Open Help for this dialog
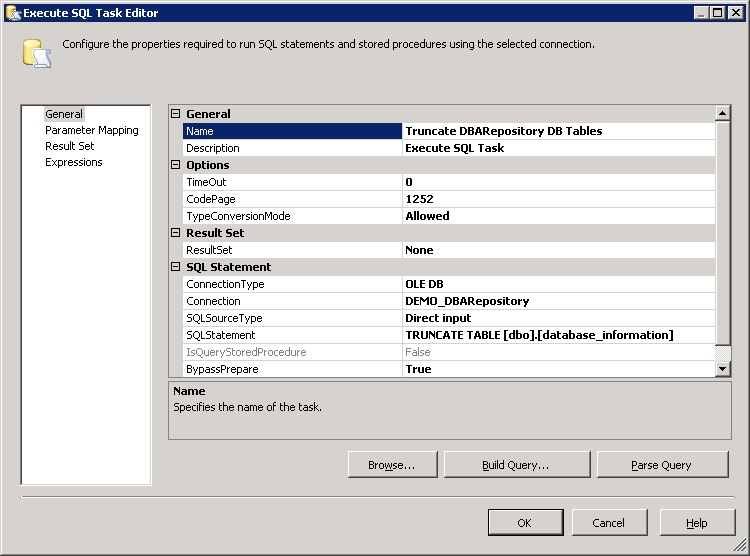The width and height of the screenshot is (750, 556). pos(696,523)
